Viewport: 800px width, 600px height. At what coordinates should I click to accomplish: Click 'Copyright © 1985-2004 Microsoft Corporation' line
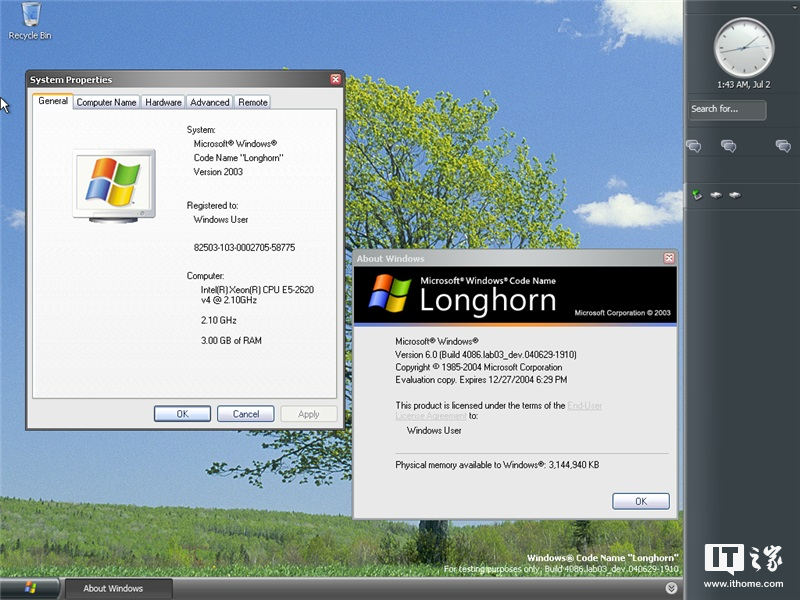[479, 367]
